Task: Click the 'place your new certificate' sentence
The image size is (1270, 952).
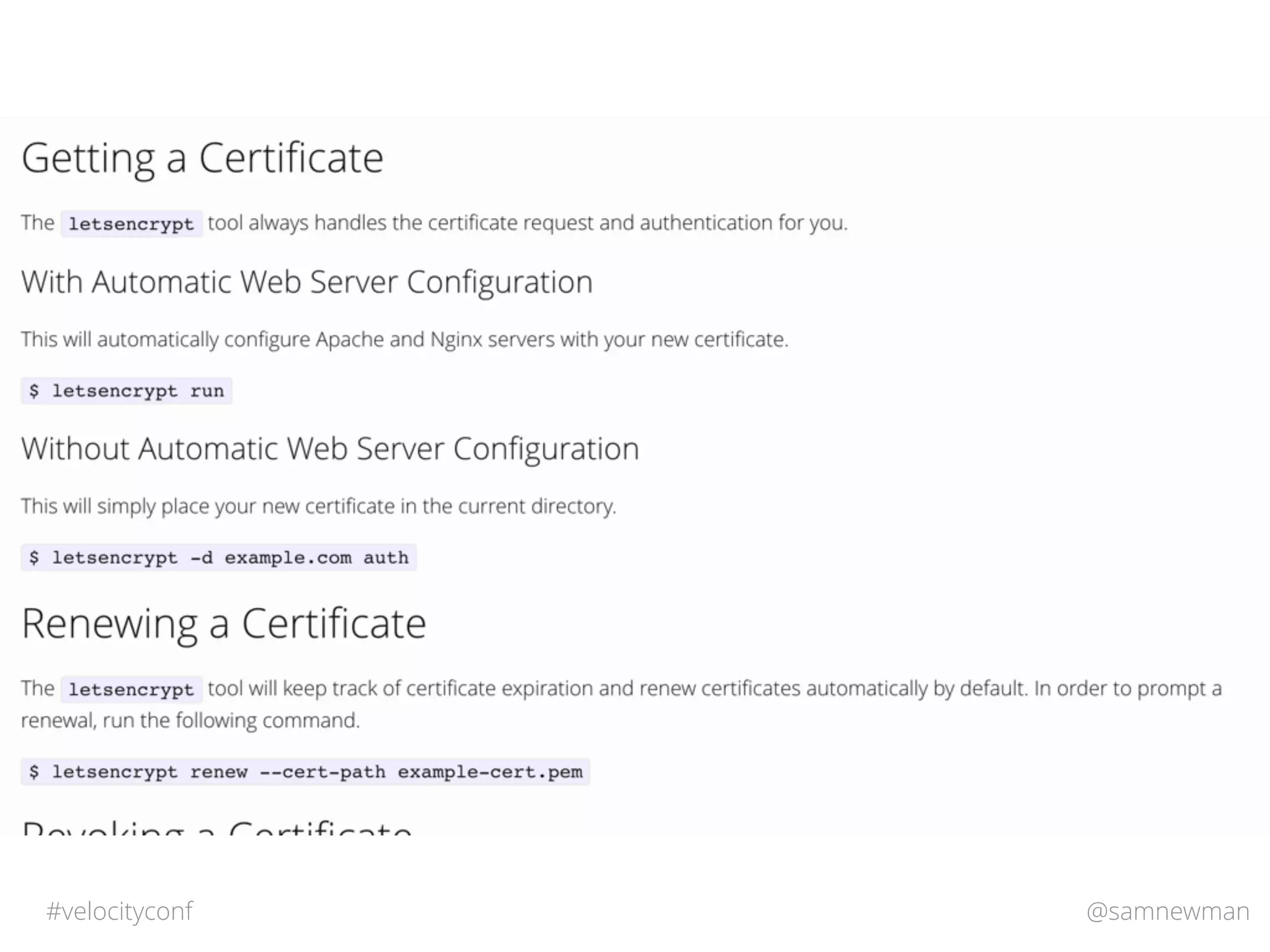Action: point(318,506)
